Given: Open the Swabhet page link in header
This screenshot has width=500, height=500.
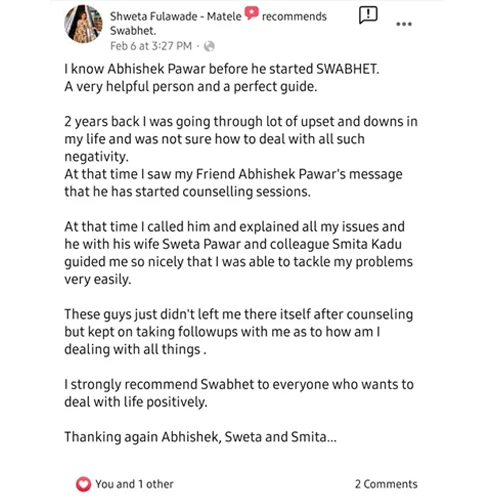Looking at the screenshot, I should coord(133,31).
